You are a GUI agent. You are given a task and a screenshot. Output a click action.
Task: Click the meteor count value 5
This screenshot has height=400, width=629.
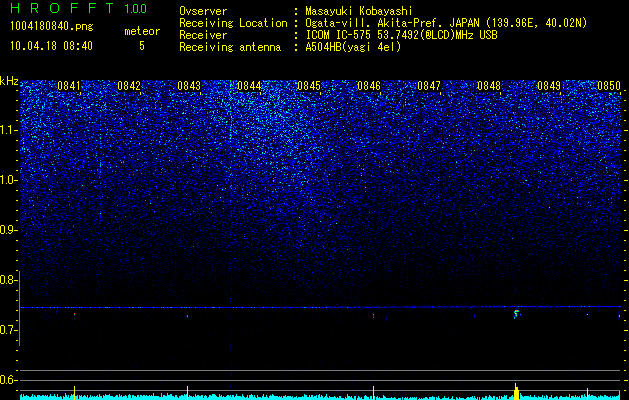142,46
